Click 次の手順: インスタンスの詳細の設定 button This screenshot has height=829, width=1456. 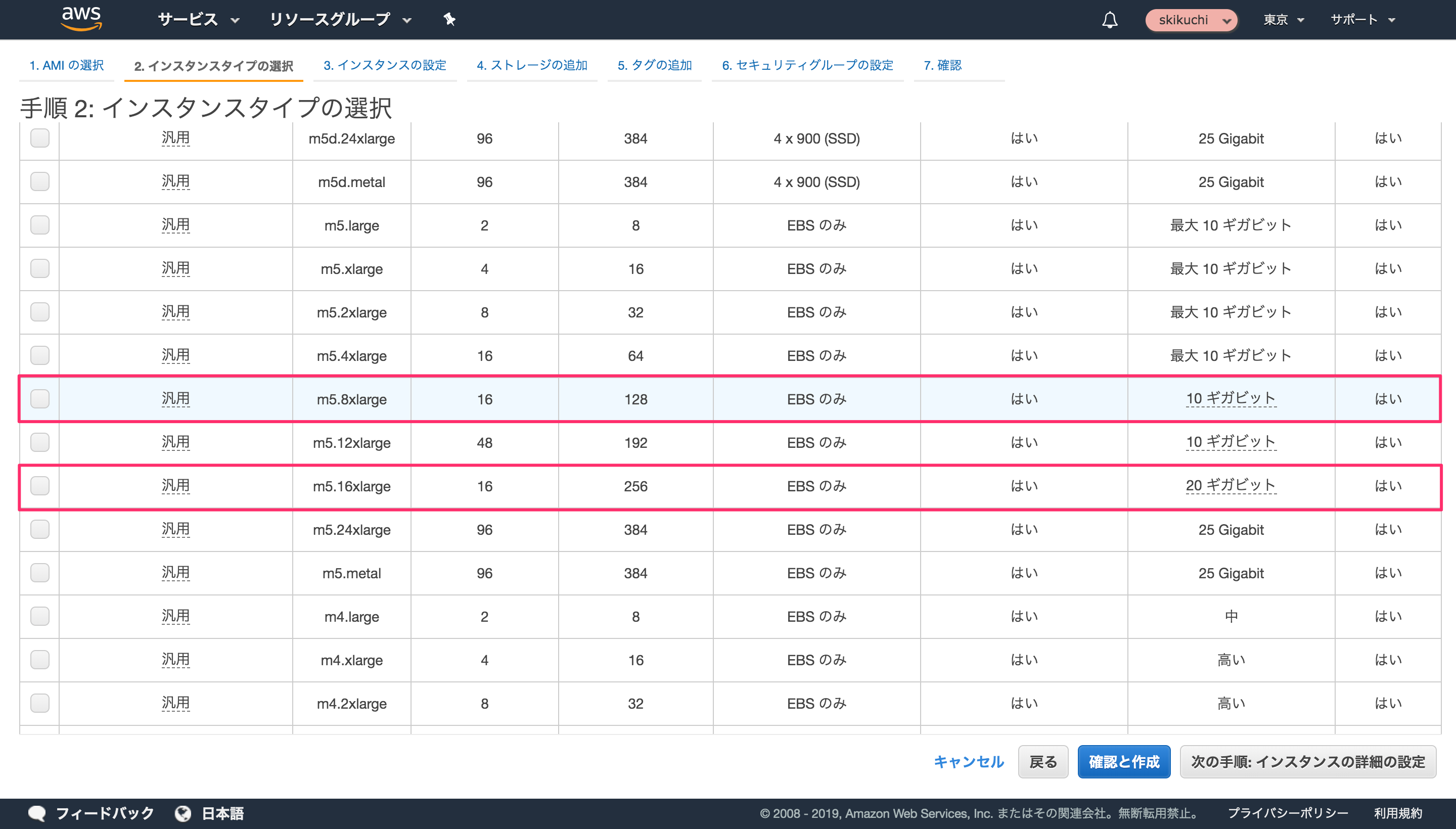point(1308,762)
